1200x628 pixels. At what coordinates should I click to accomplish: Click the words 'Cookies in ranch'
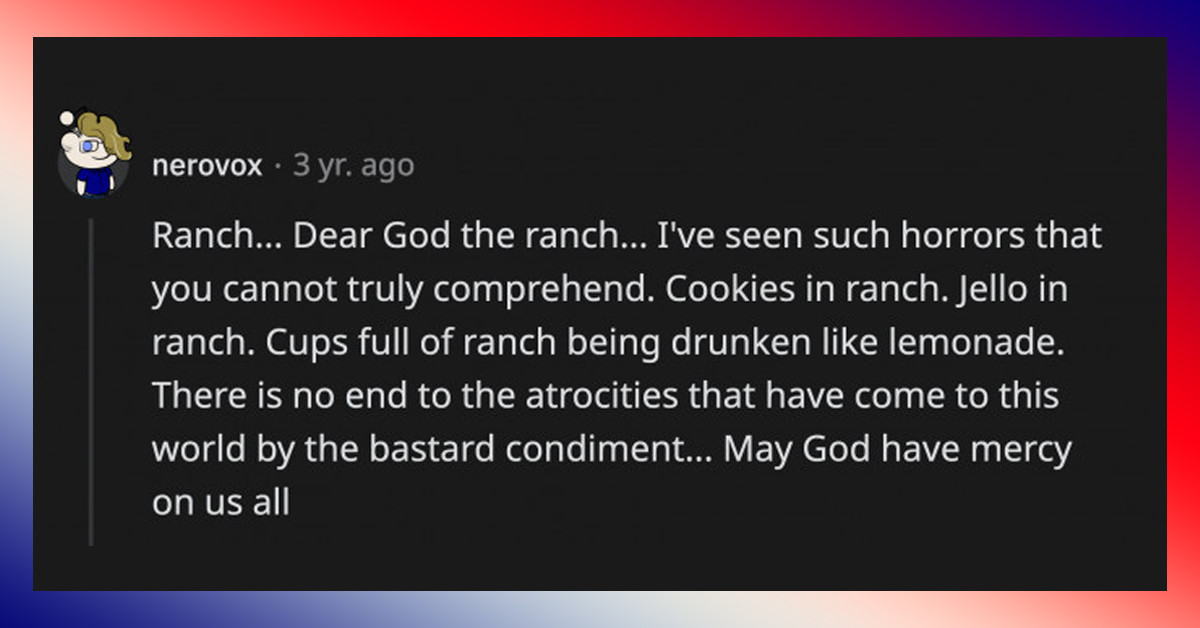click(785, 290)
